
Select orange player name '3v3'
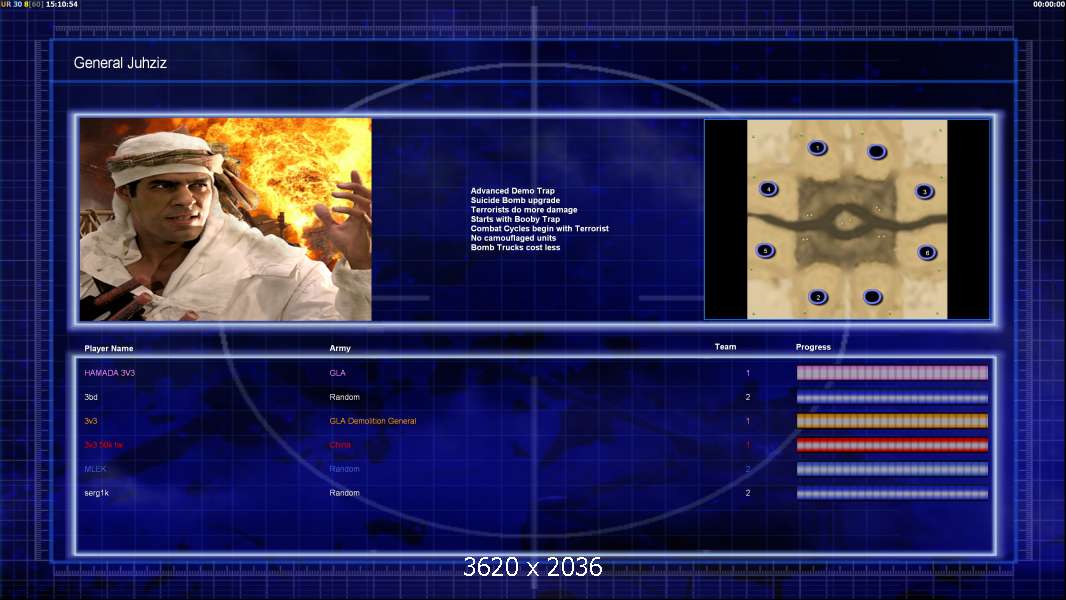90,421
